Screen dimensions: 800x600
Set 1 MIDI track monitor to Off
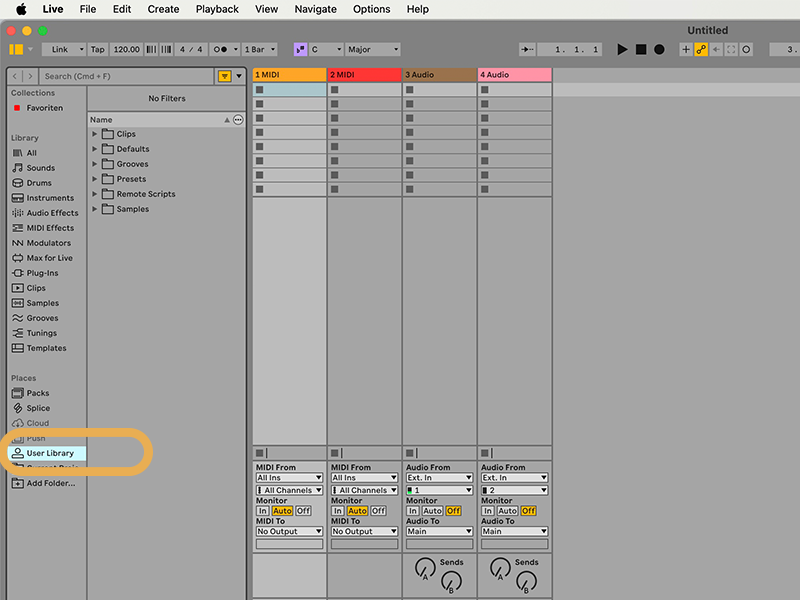point(303,511)
